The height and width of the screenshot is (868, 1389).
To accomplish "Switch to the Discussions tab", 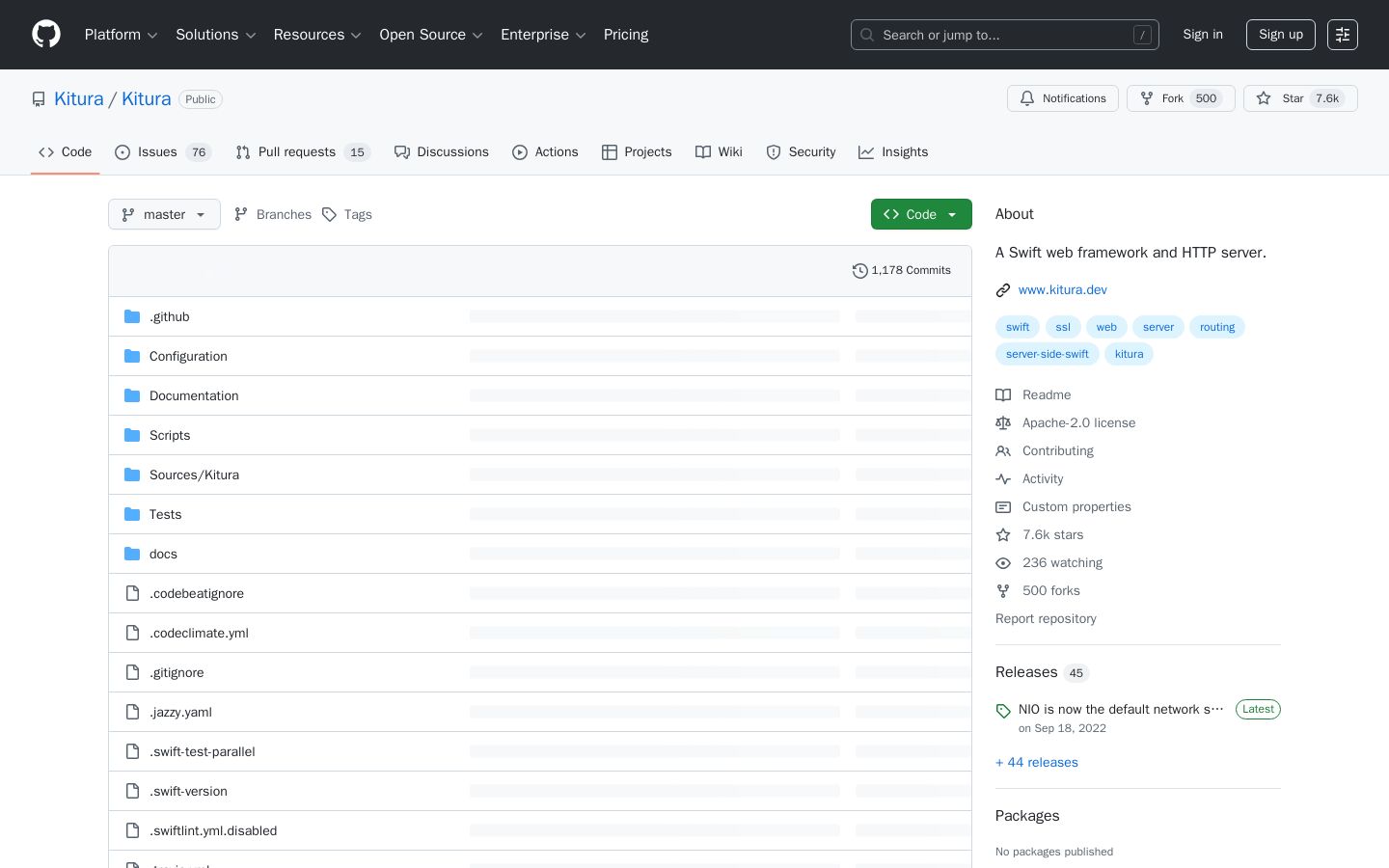I will 442,152.
